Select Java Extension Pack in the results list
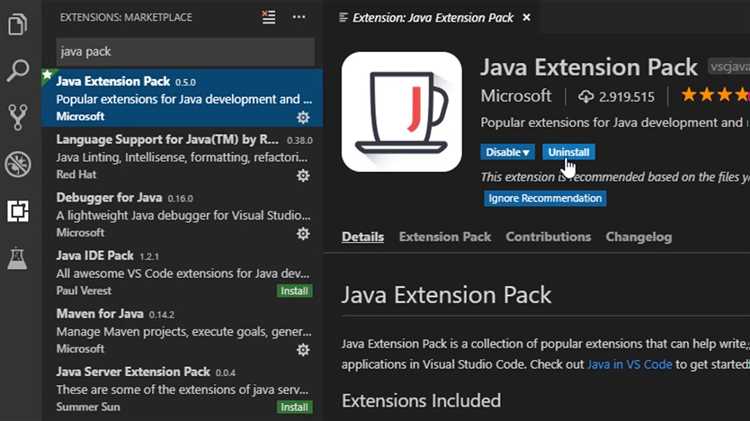Screen dimensions: 750x421 (182, 98)
